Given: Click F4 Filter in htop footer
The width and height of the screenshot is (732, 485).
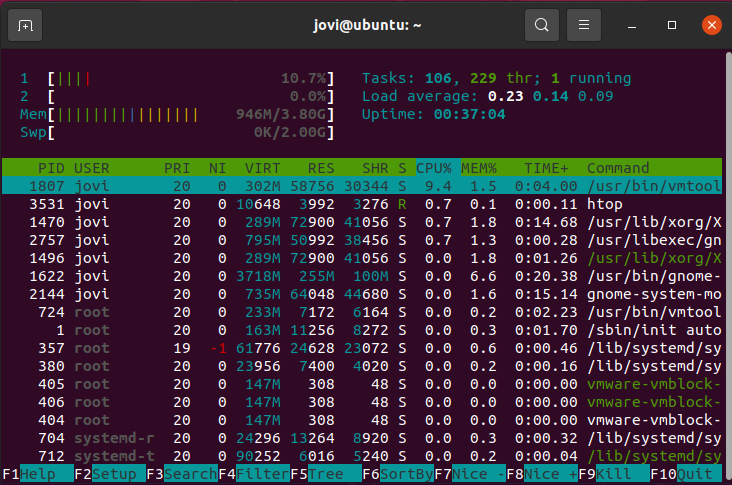Looking at the screenshot, I should [x=254, y=474].
